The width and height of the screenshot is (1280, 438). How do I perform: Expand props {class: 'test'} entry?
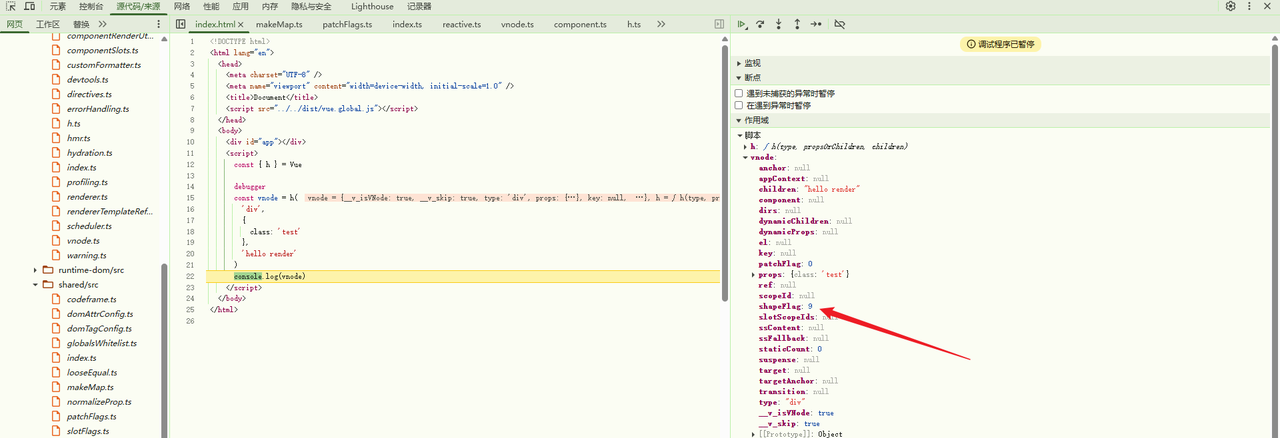pyautogui.click(x=754, y=274)
